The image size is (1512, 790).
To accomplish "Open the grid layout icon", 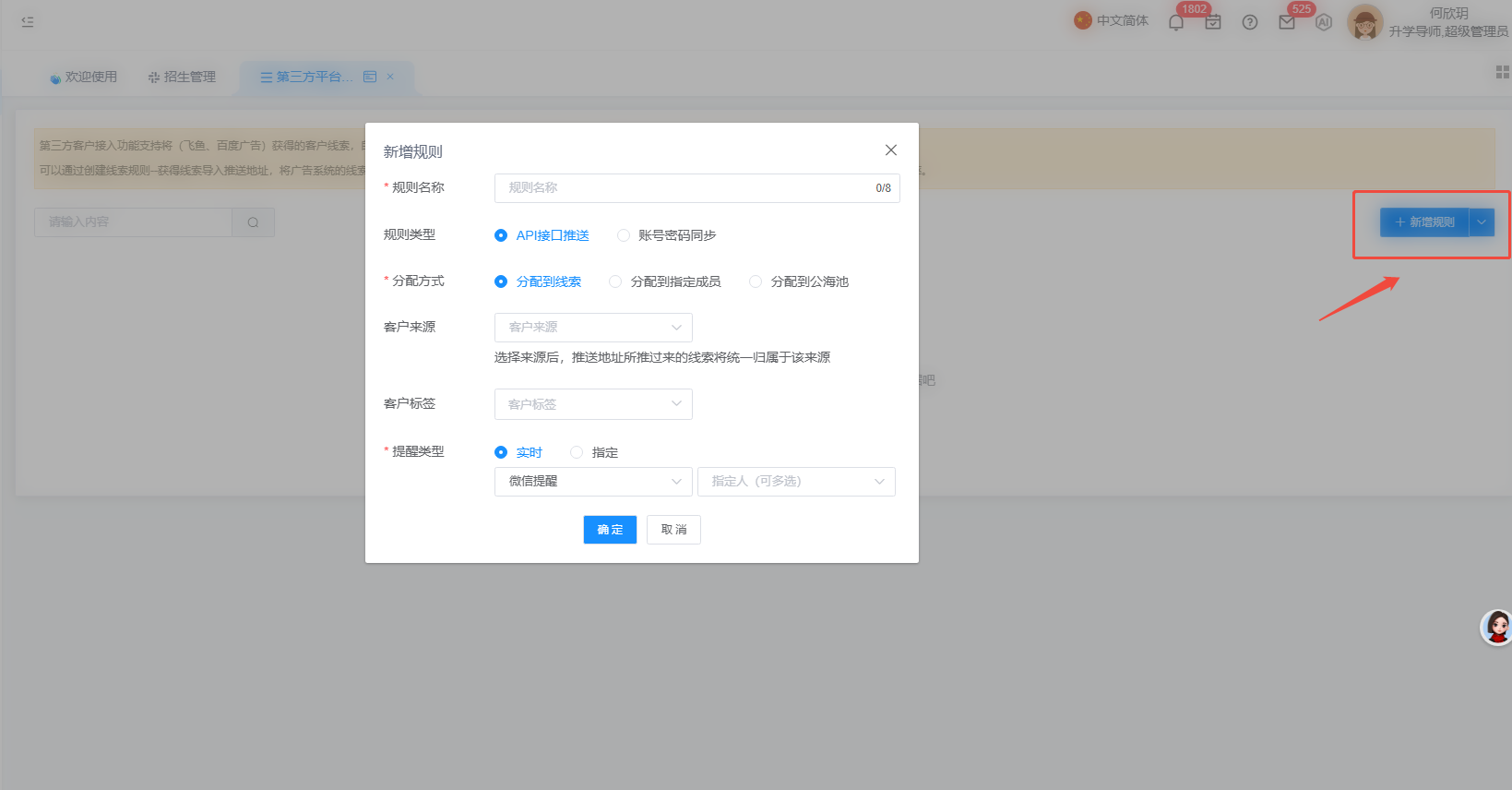I will pos(1502,72).
